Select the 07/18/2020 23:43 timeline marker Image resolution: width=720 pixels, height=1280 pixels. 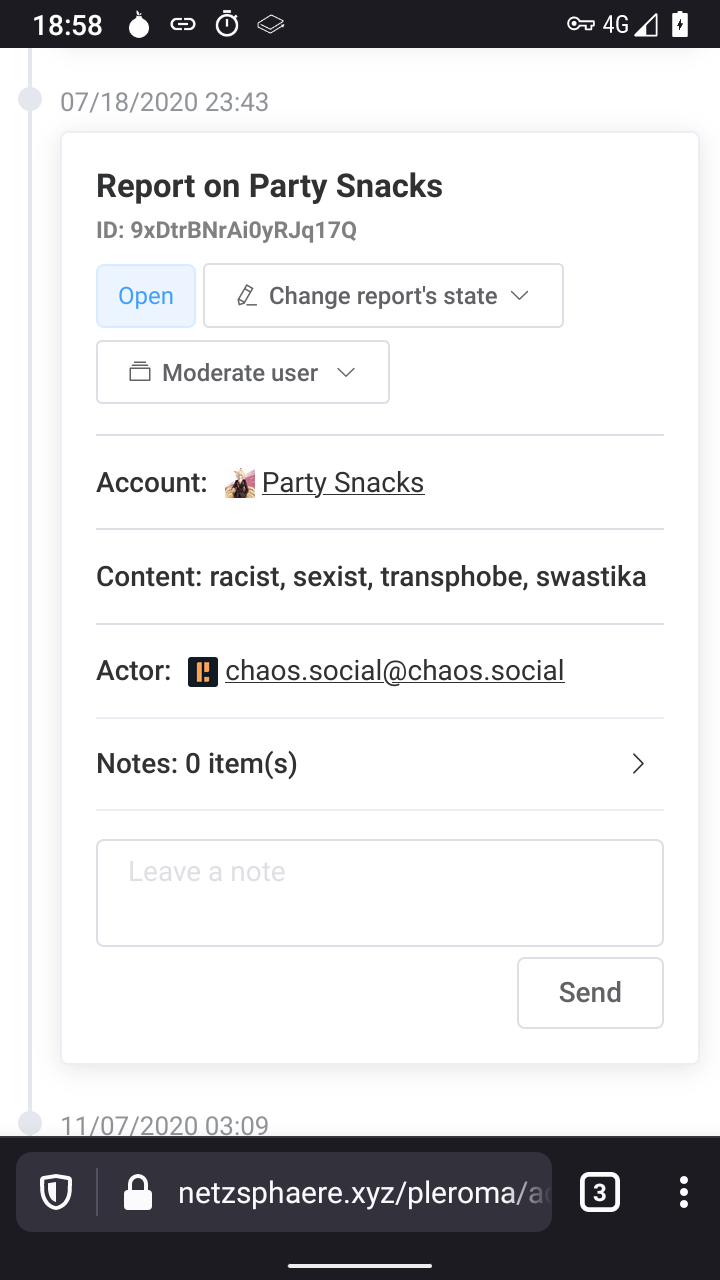[x=31, y=99]
